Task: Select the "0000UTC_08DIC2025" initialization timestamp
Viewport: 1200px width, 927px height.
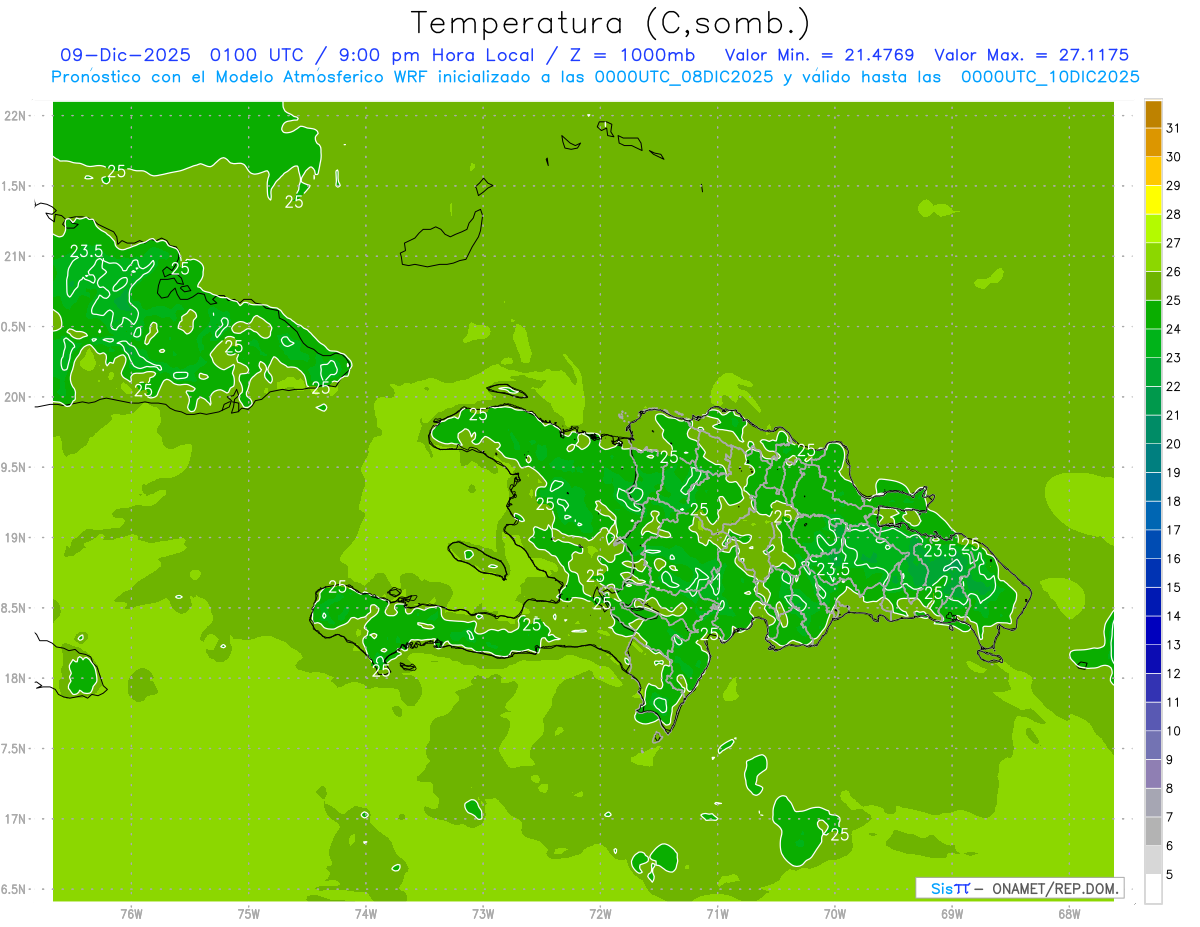Action: point(683,77)
